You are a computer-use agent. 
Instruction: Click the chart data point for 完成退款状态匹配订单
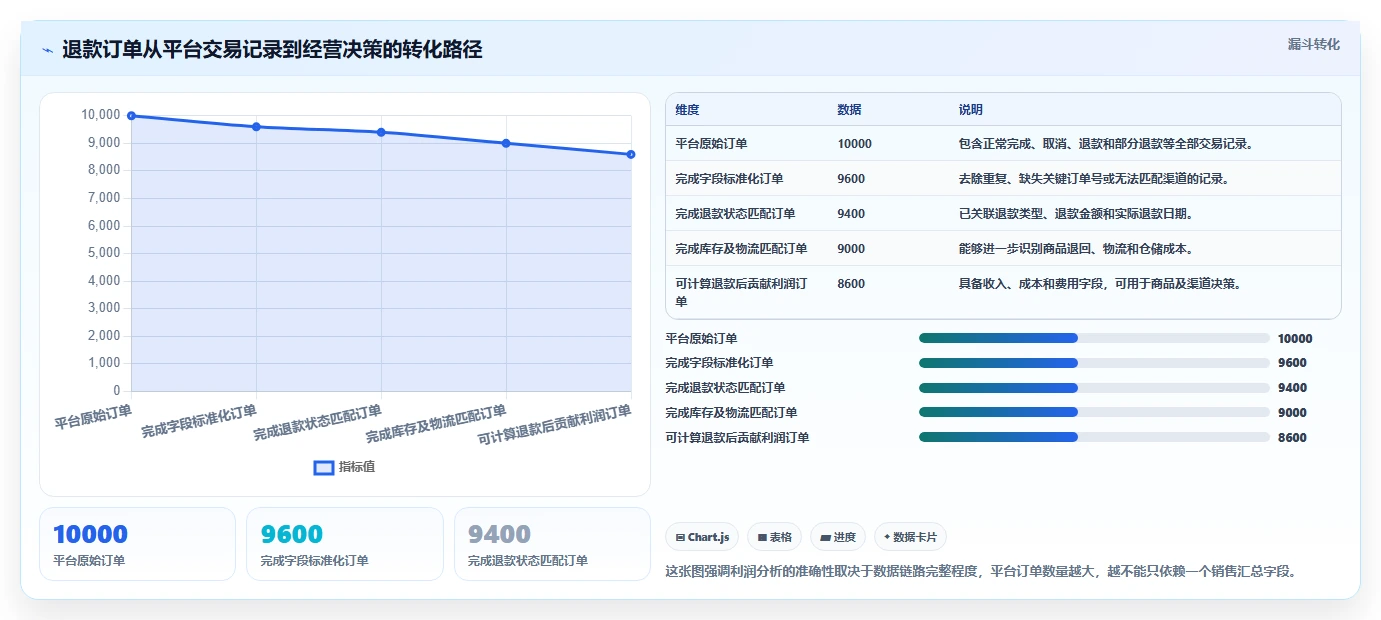click(381, 132)
